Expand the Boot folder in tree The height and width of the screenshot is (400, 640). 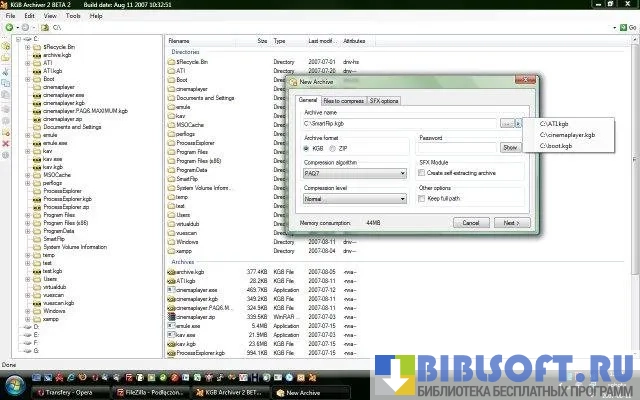tap(29, 78)
